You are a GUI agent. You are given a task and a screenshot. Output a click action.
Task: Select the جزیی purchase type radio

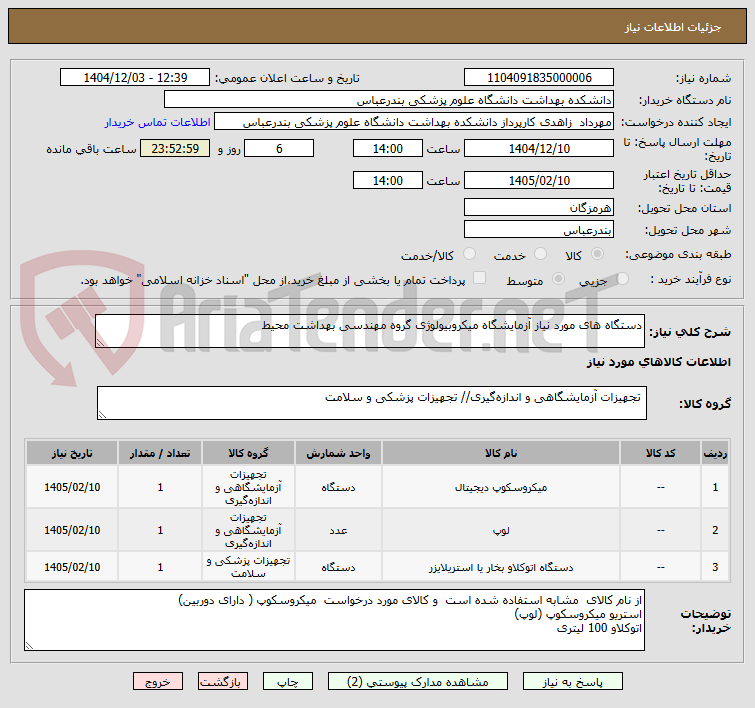pos(622,278)
